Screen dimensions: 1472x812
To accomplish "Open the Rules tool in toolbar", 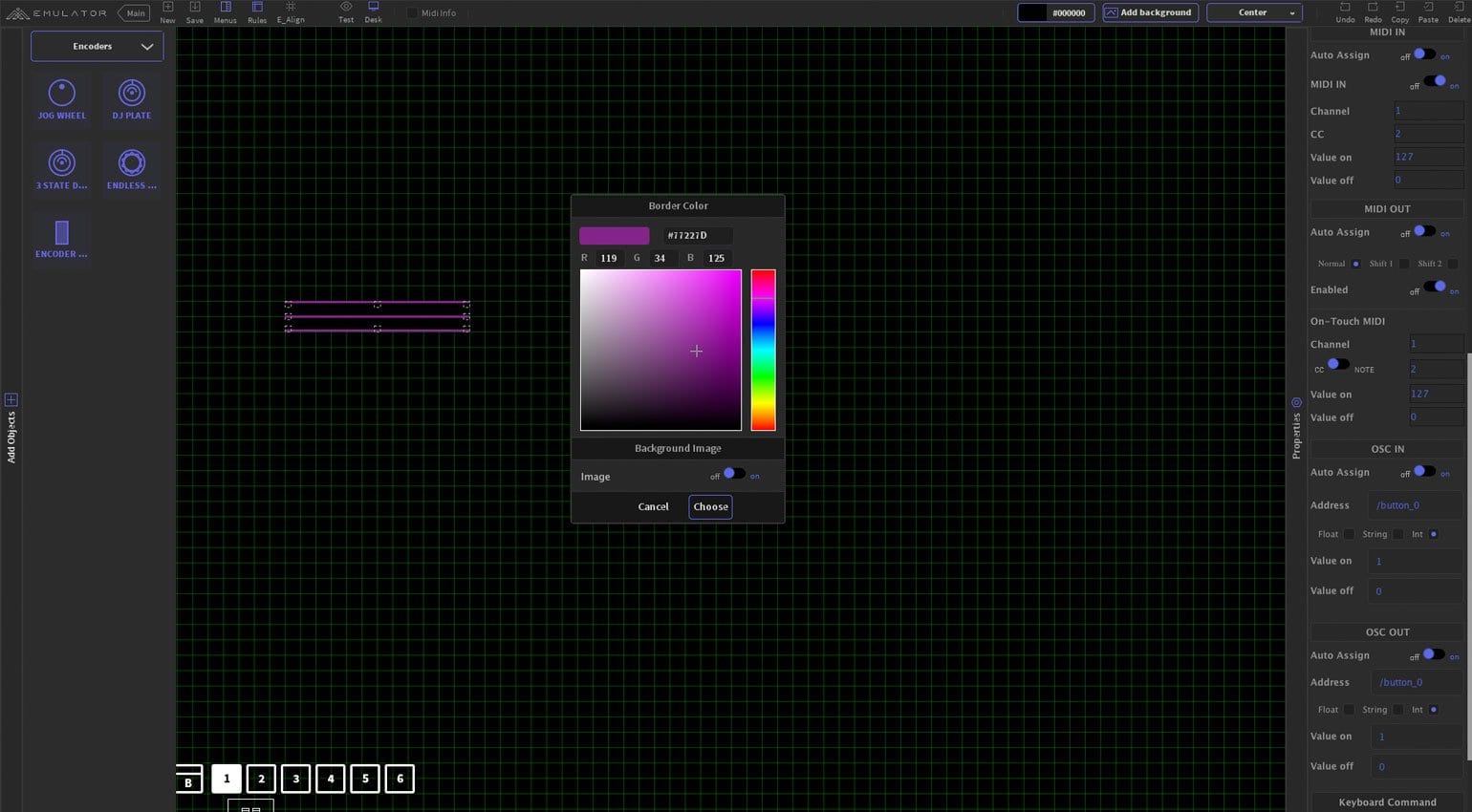I will pyautogui.click(x=257, y=8).
